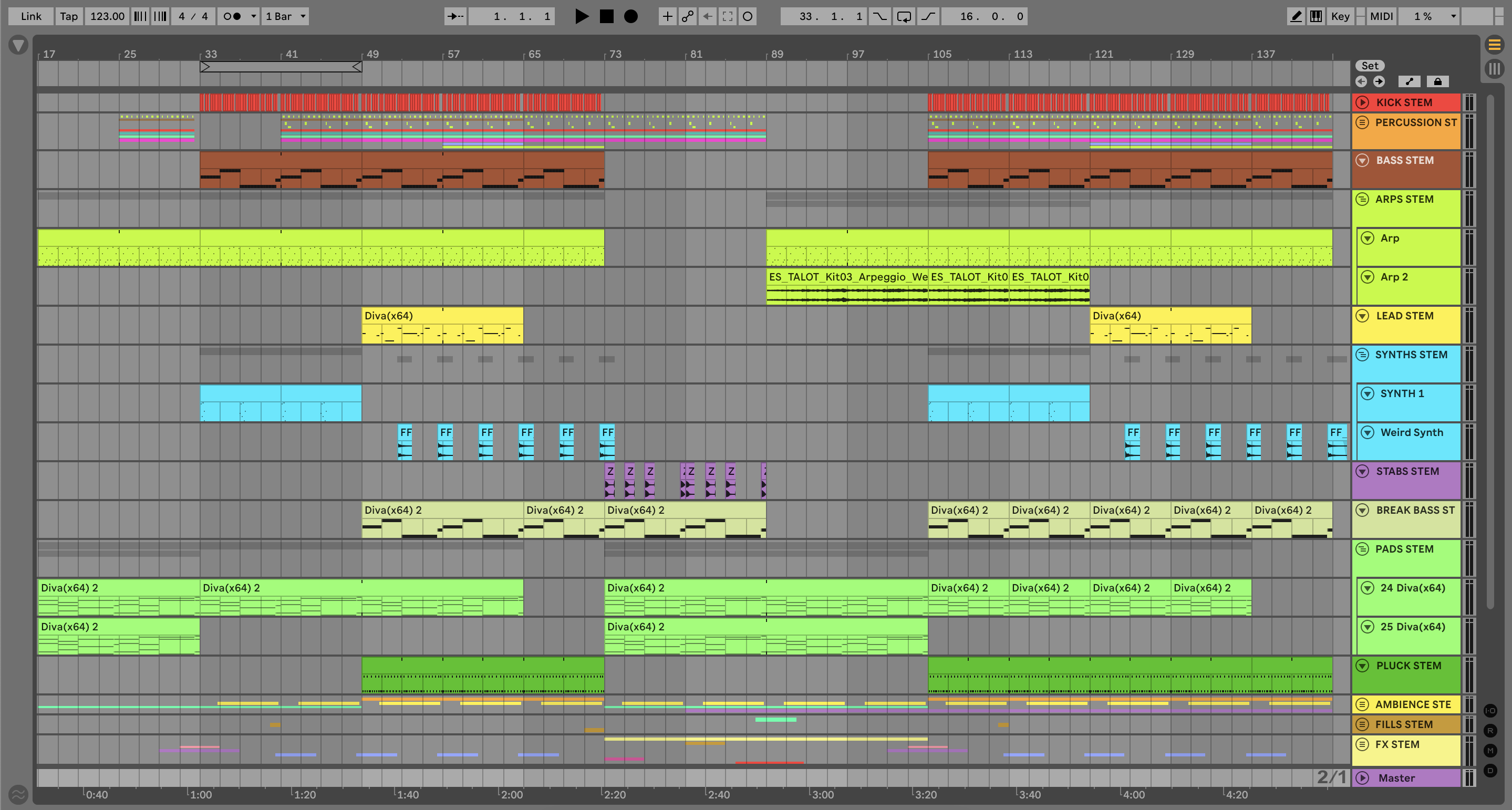Toggle the Follow playback arrow button

455,16
